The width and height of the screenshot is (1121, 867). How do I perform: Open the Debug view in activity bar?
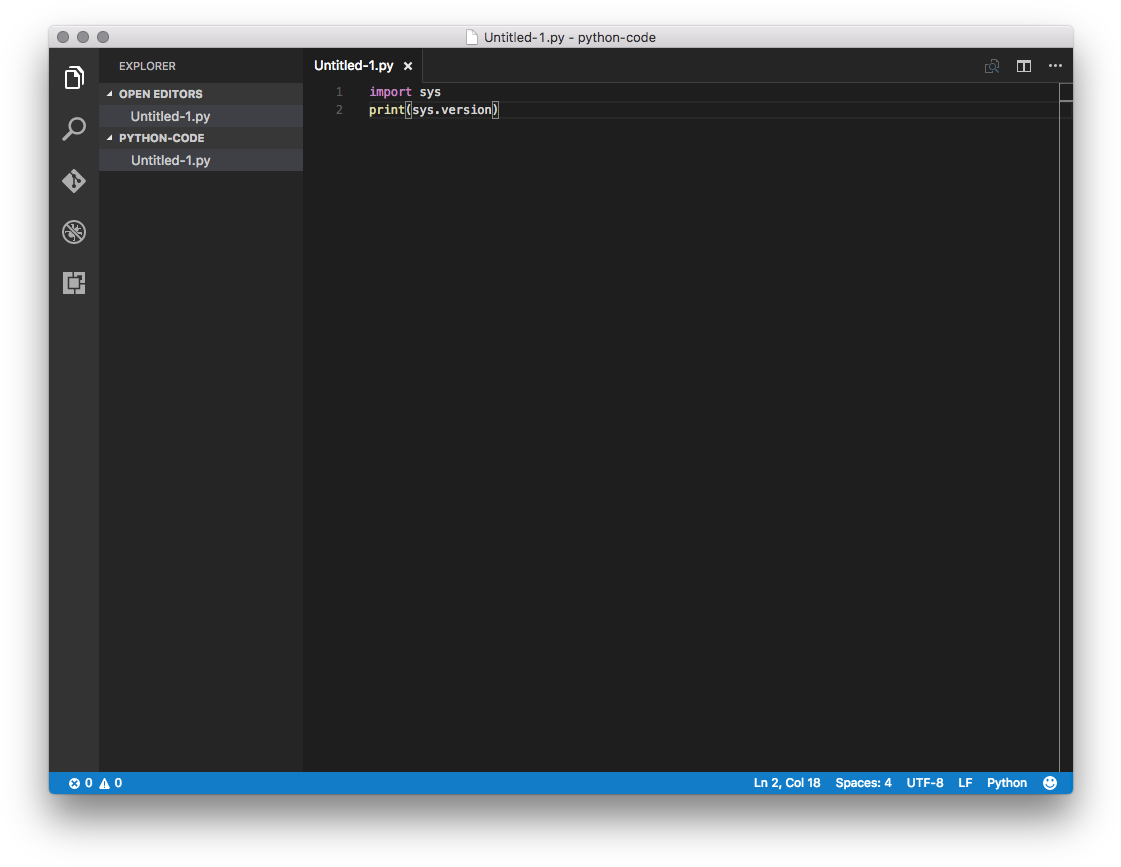pyautogui.click(x=74, y=232)
